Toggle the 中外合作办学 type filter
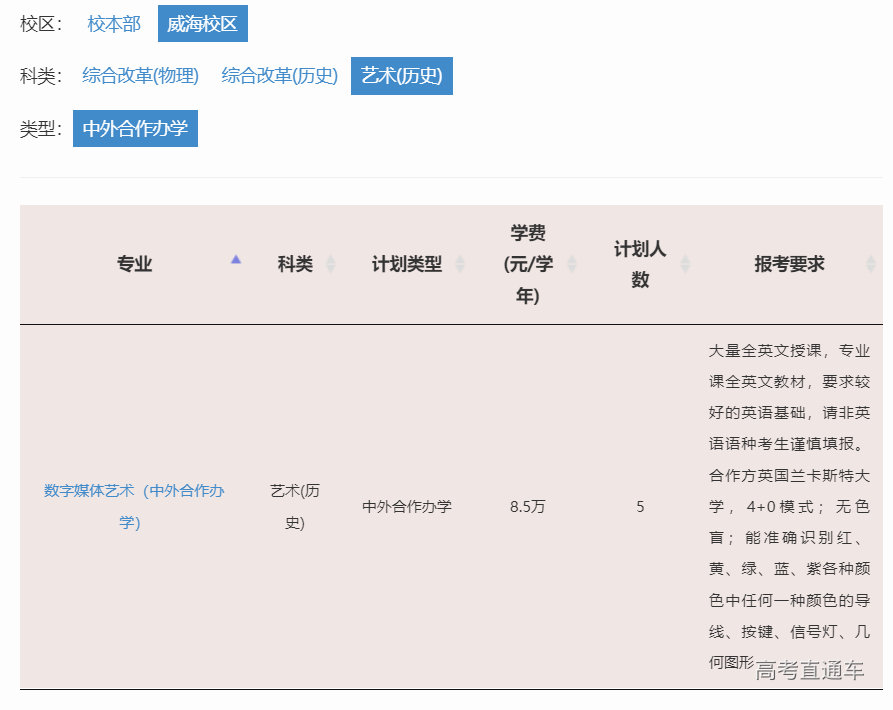The width and height of the screenshot is (893, 710). [x=135, y=128]
